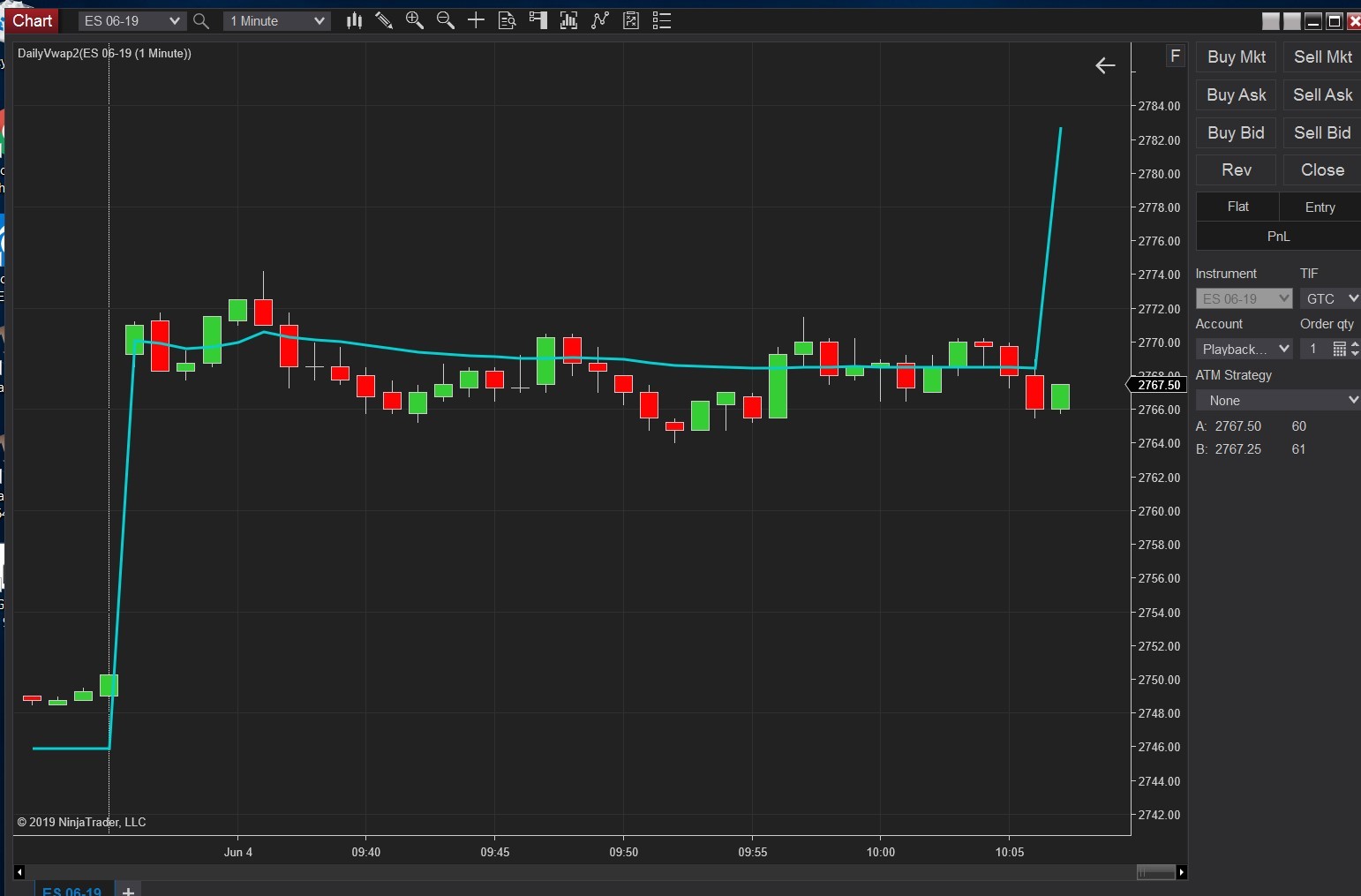Image resolution: width=1361 pixels, height=896 pixels.
Task: Click the Flat position field
Action: point(1237,207)
